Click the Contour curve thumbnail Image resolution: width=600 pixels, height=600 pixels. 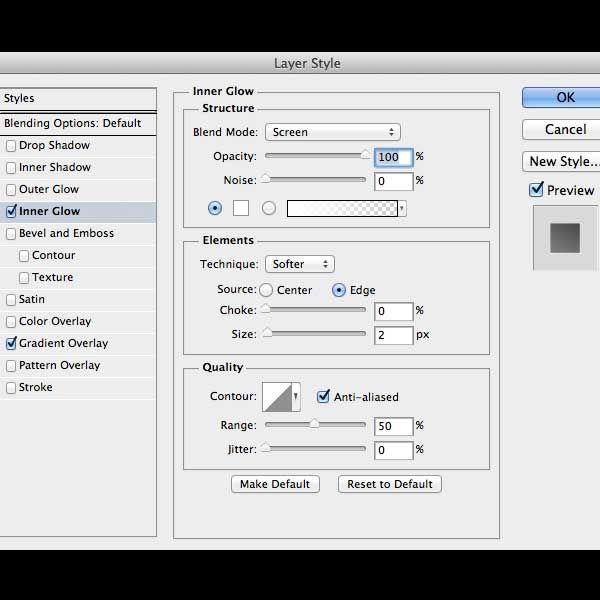pyautogui.click(x=277, y=397)
